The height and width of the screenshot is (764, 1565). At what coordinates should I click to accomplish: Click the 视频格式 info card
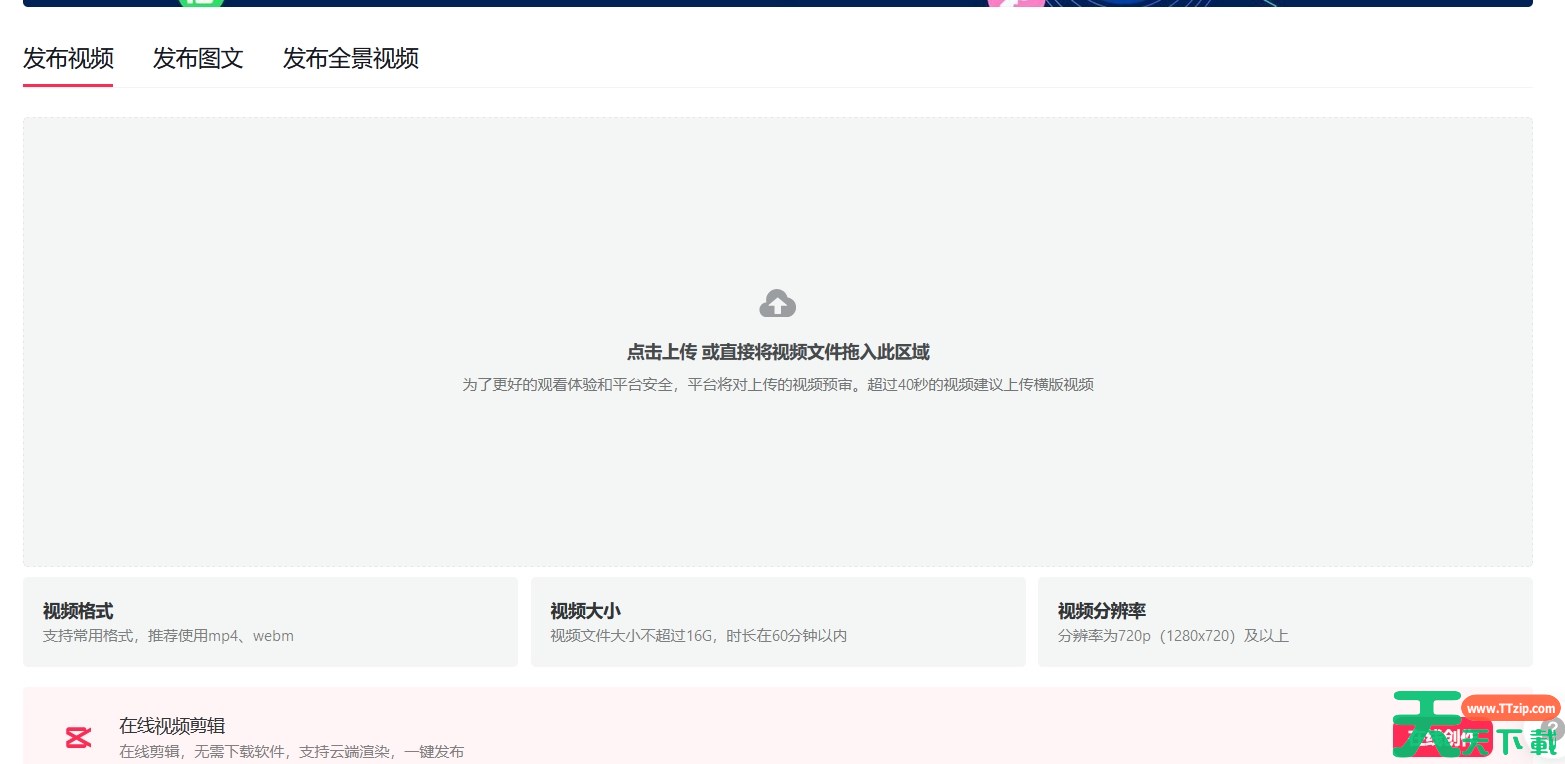click(270, 621)
